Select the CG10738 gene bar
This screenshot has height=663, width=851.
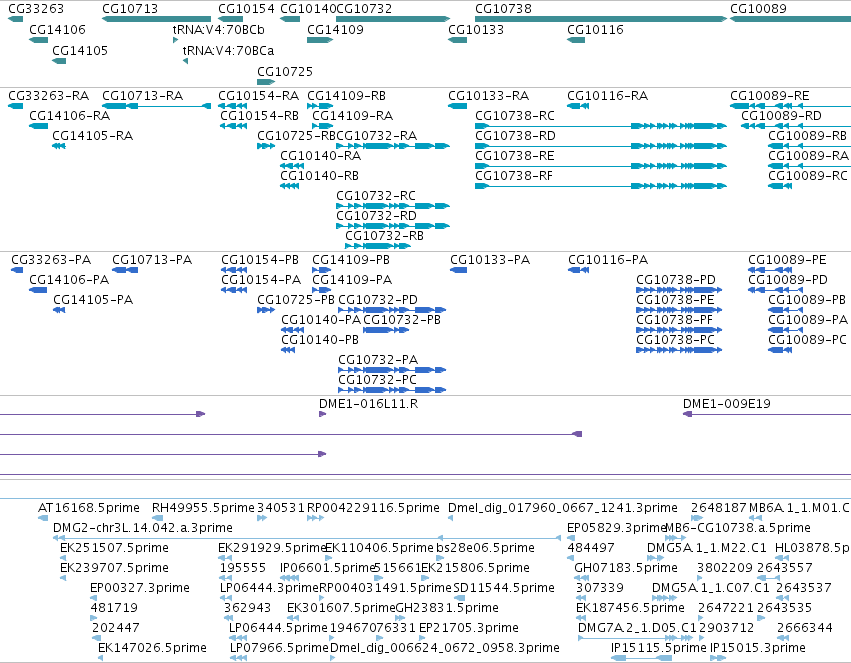pos(601,19)
